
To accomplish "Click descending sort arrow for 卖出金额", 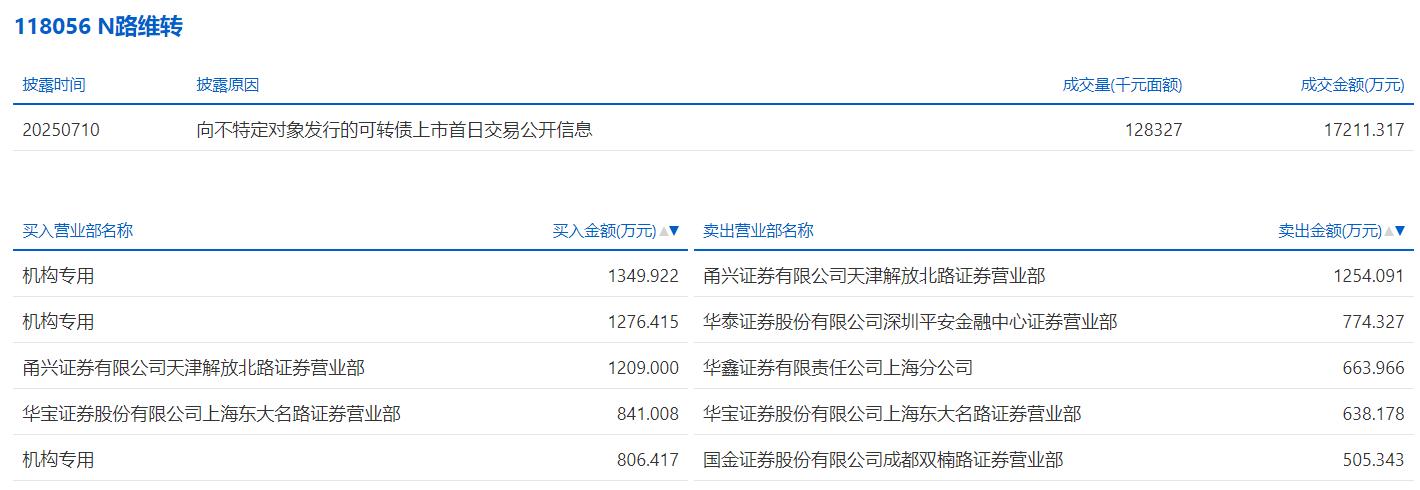I will click(x=1400, y=231).
